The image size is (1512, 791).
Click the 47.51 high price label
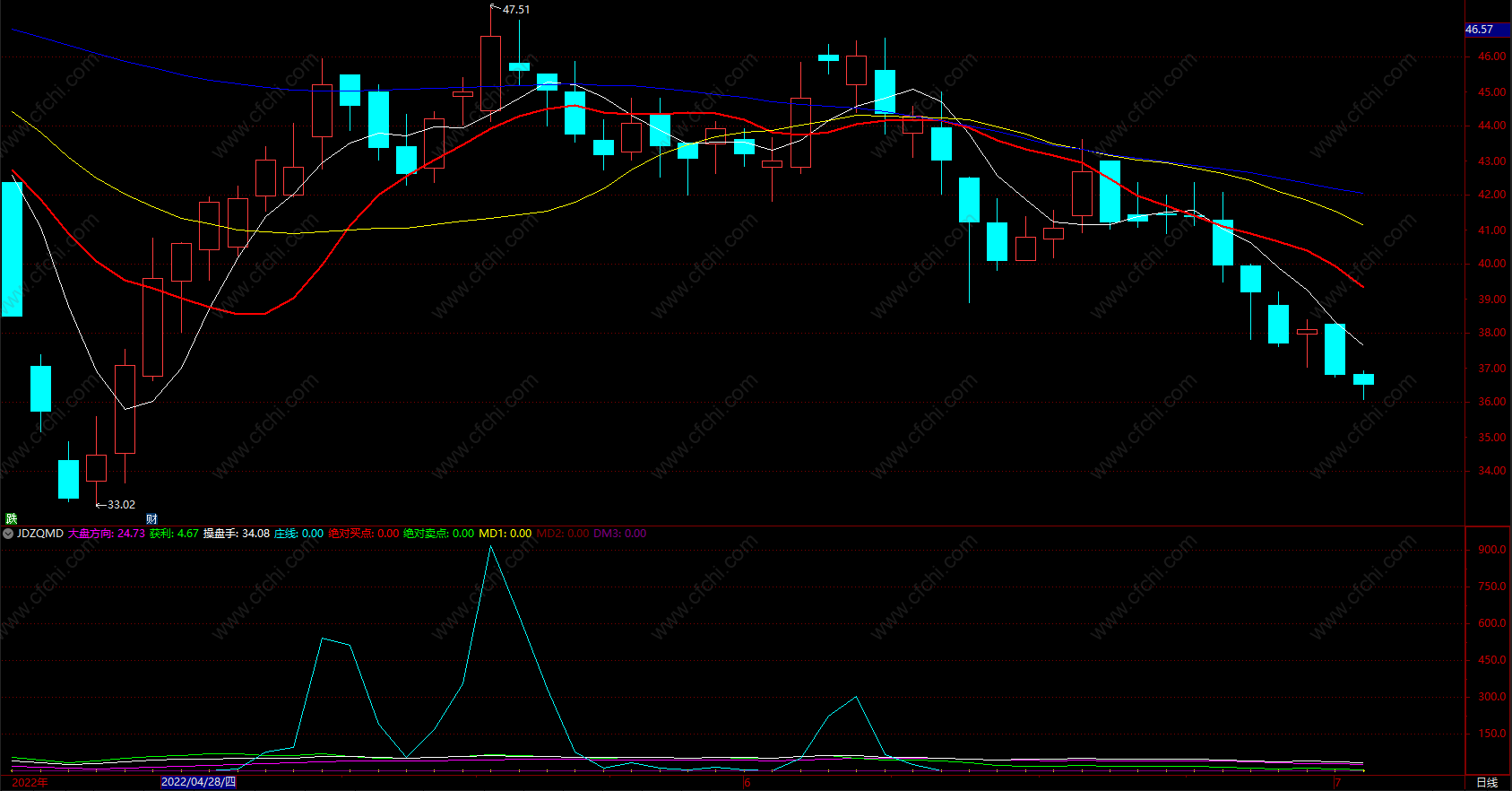[516, 10]
